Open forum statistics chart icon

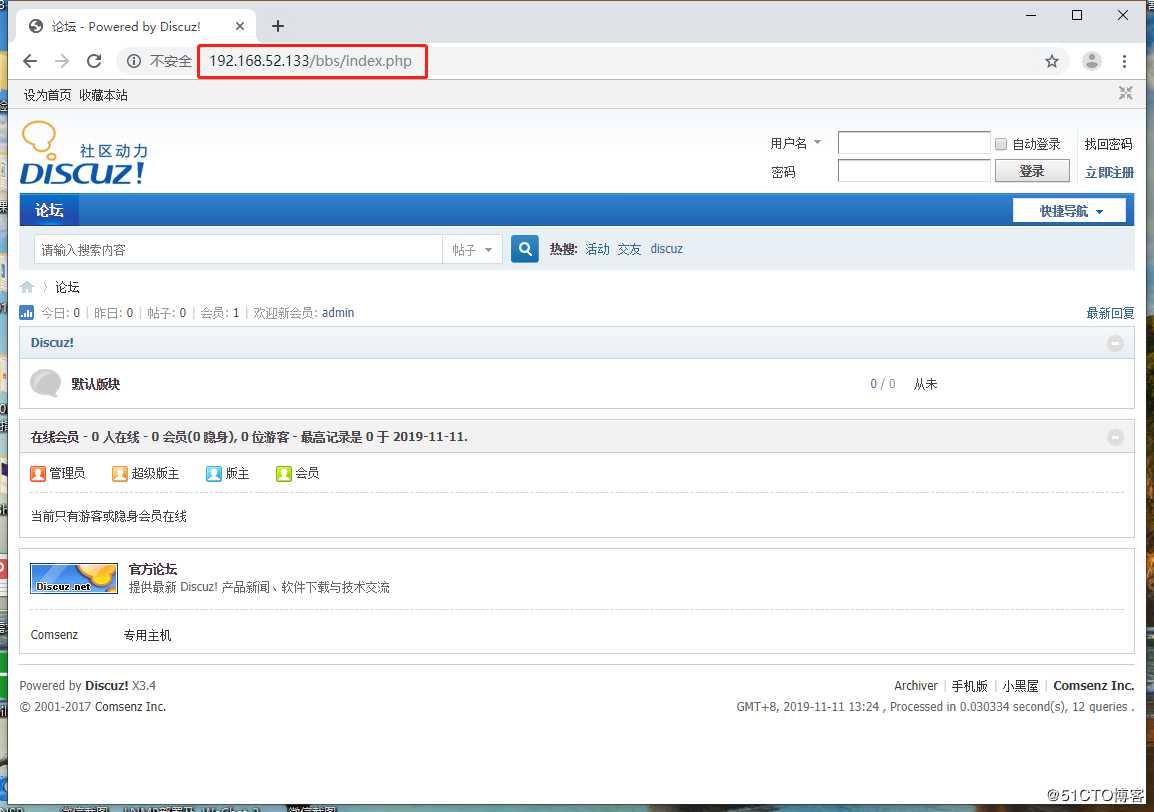pyautogui.click(x=26, y=313)
